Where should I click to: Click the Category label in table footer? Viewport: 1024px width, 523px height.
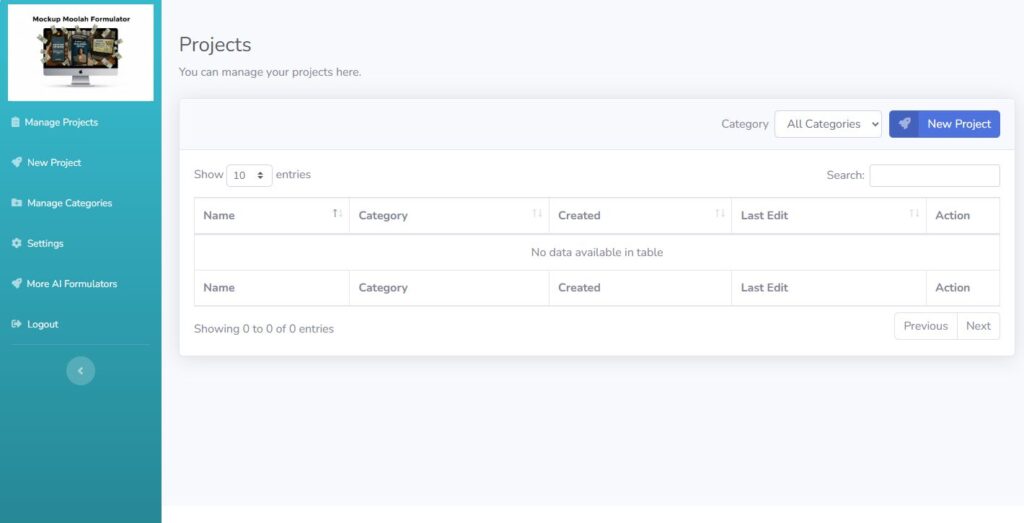click(x=383, y=287)
